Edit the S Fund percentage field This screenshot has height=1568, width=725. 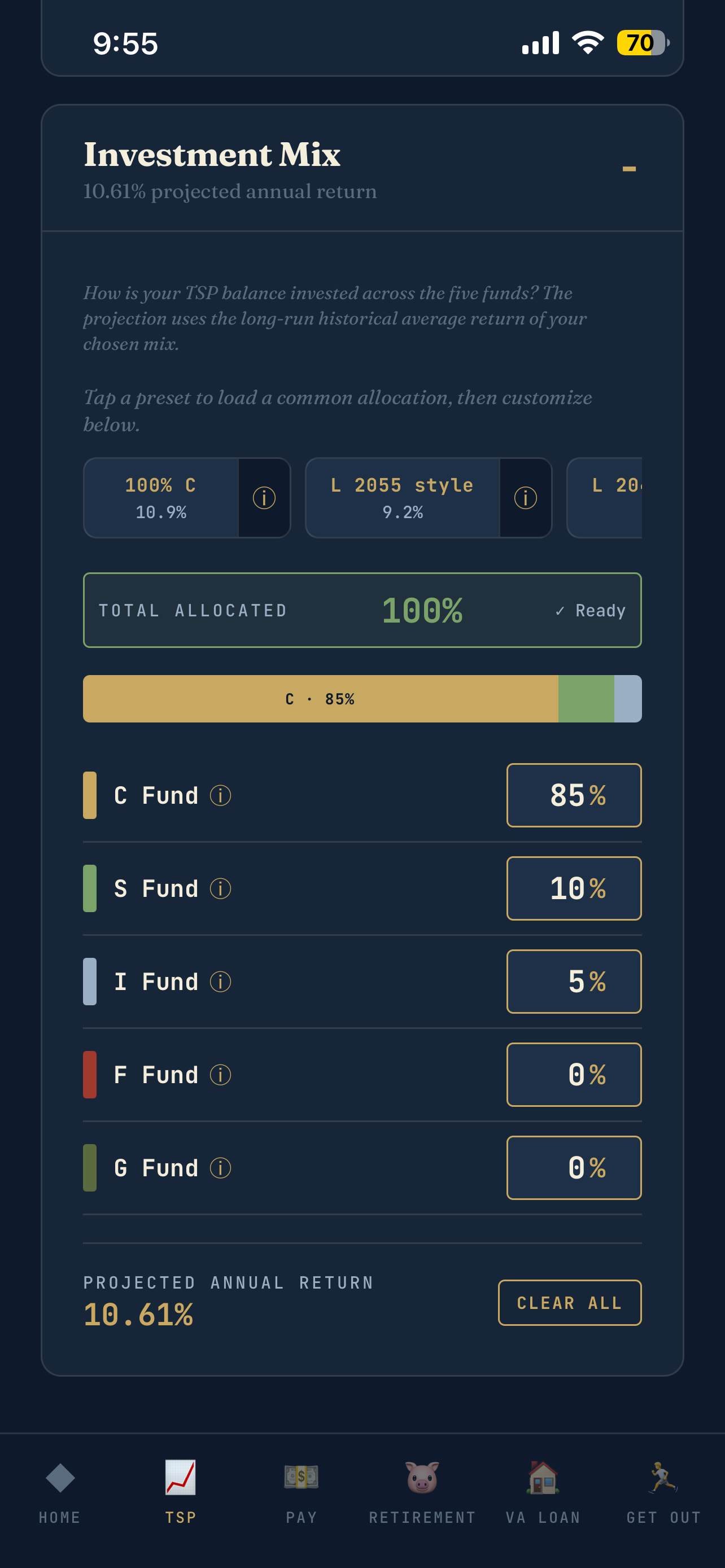pyautogui.click(x=574, y=888)
